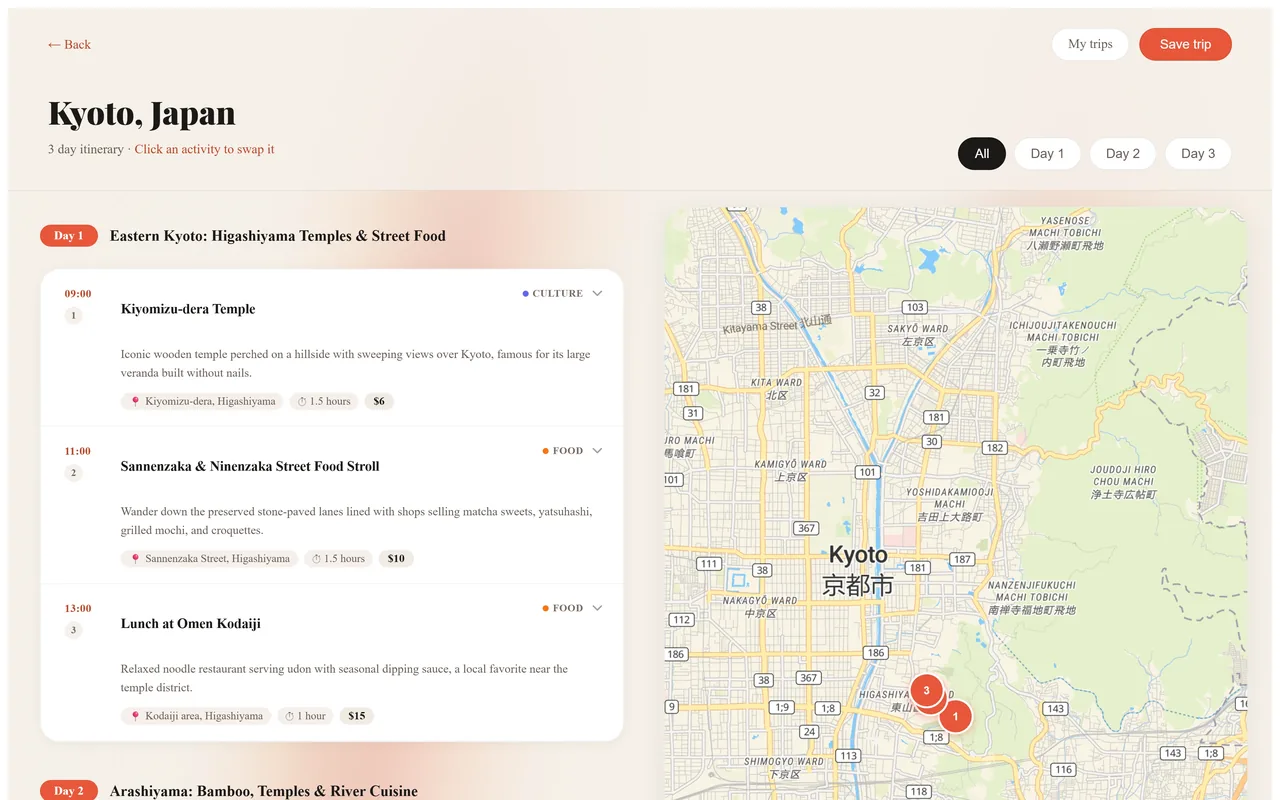This screenshot has width=1280, height=800.
Task: Filter the itinerary to Day 1
Action: [1047, 154]
